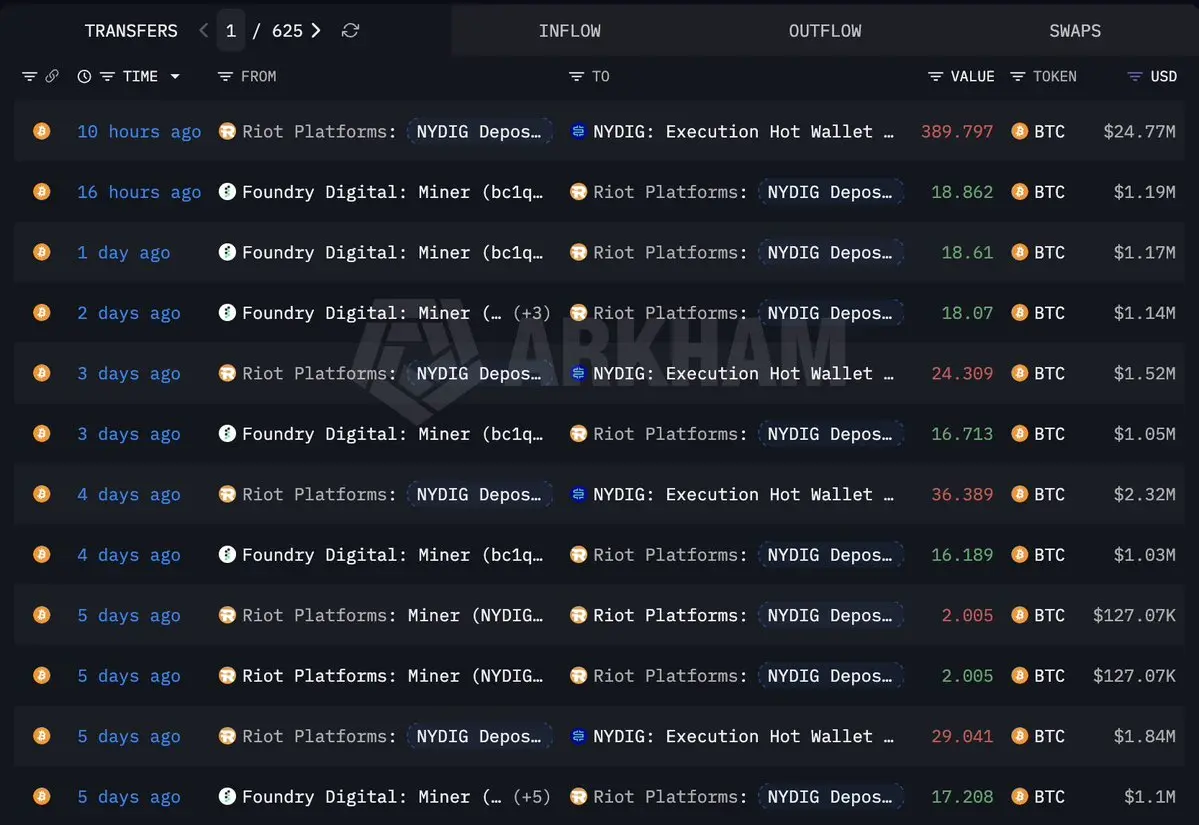Click the USD amount $1.52M
1199x825 pixels.
pos(1145,373)
